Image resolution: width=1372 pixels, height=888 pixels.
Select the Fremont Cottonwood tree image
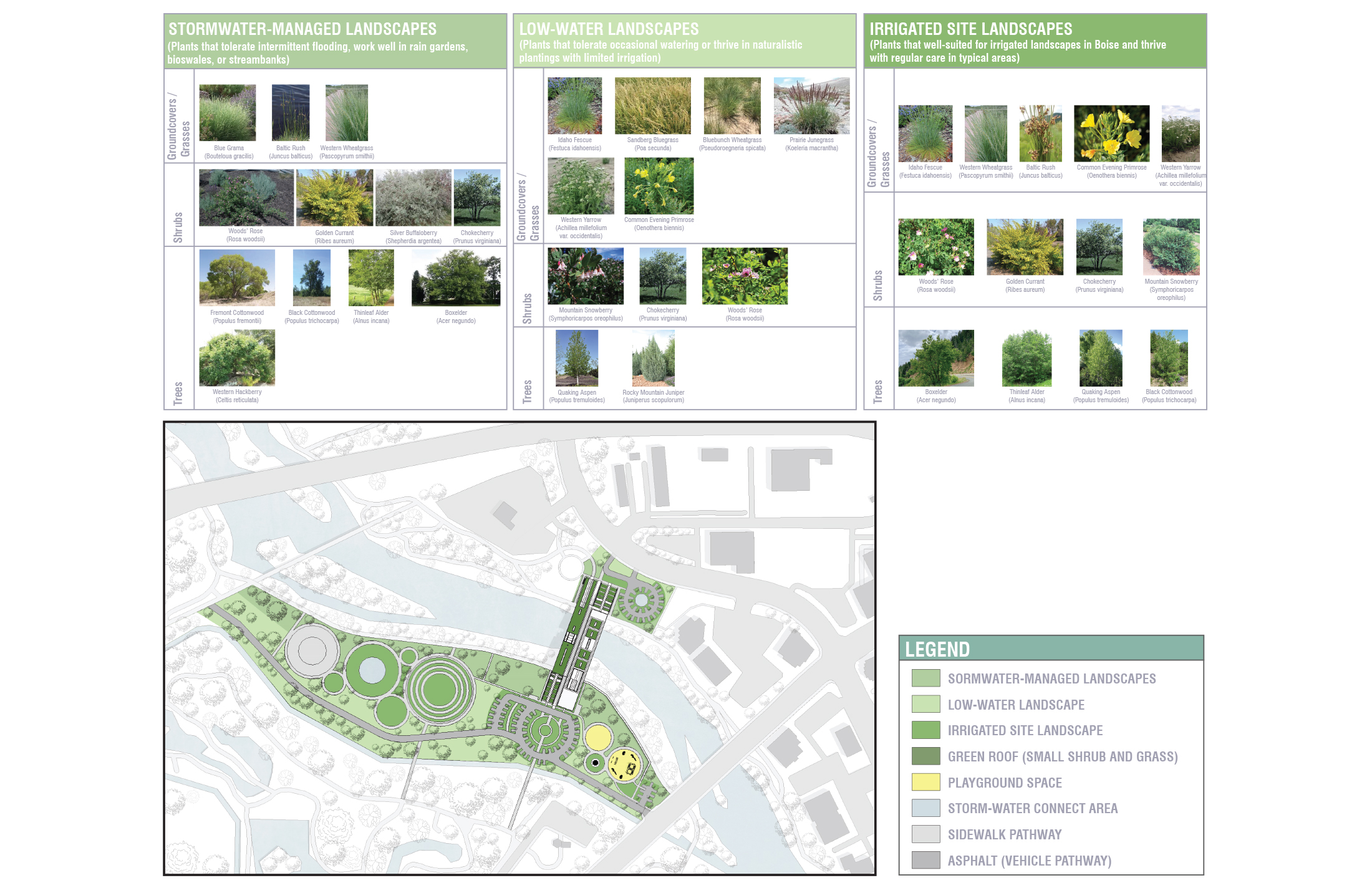(x=237, y=277)
